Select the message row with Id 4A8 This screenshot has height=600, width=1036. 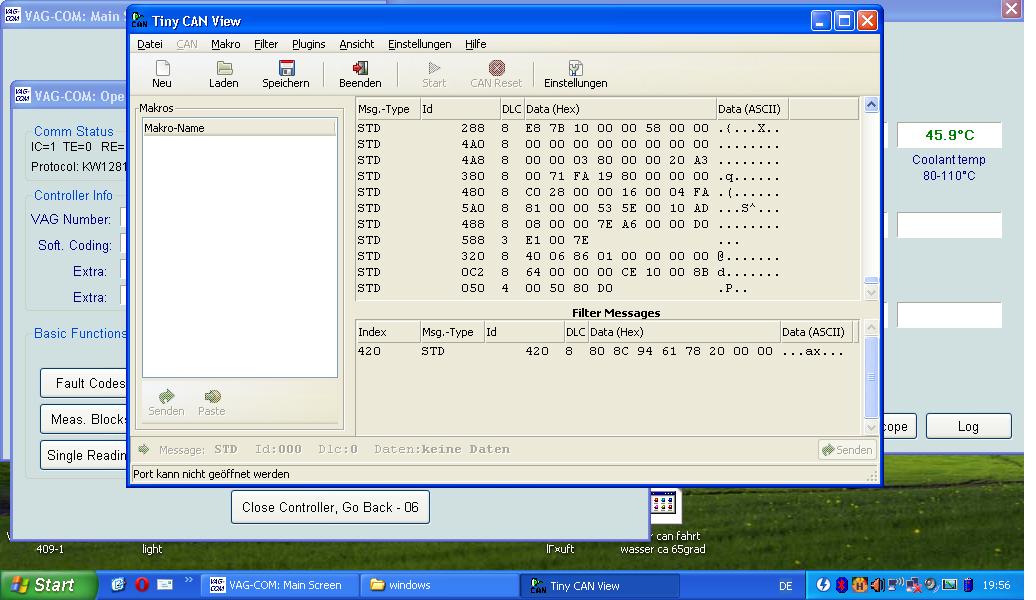click(x=607, y=160)
